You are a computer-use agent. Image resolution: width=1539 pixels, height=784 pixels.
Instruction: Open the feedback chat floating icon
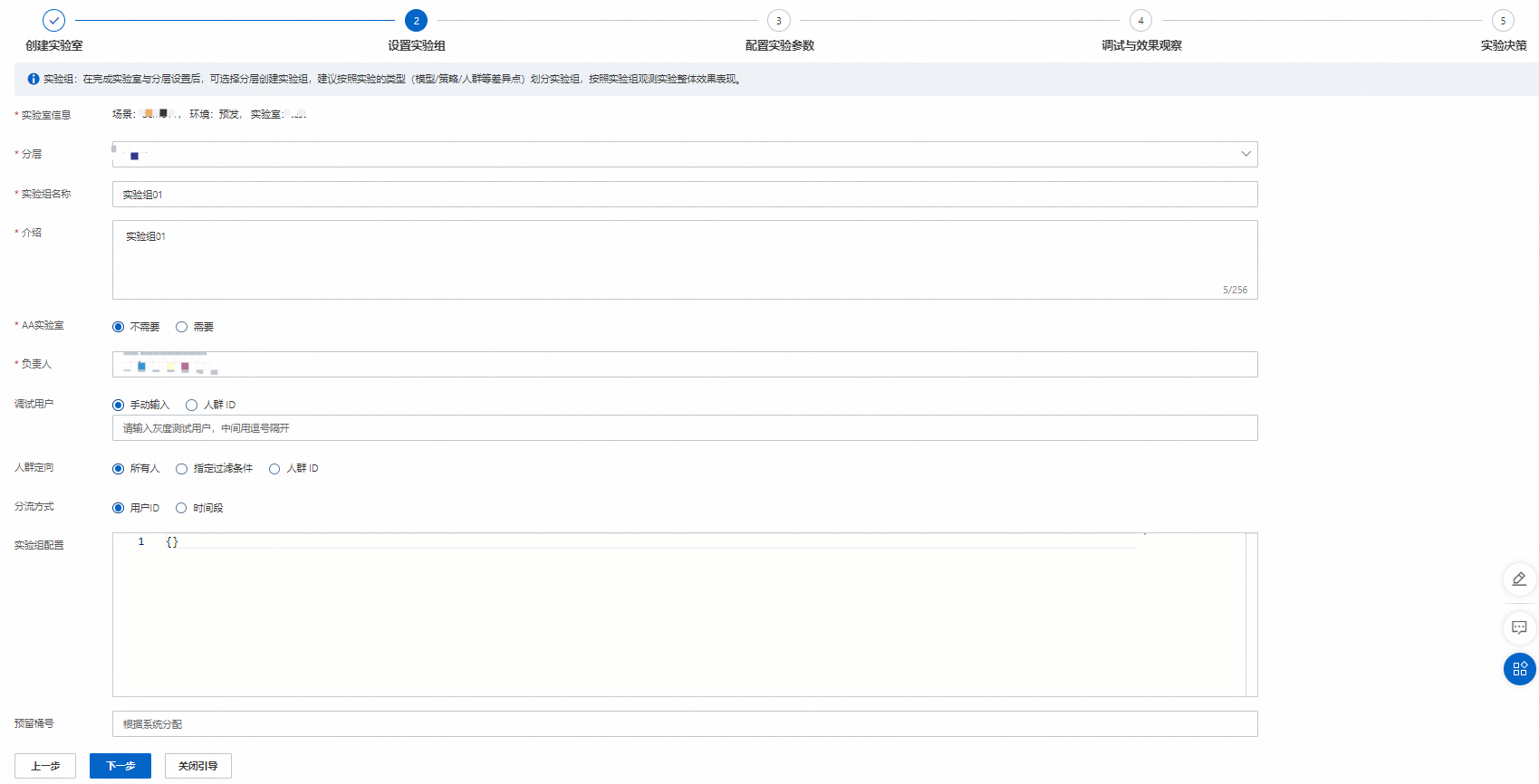(1519, 627)
